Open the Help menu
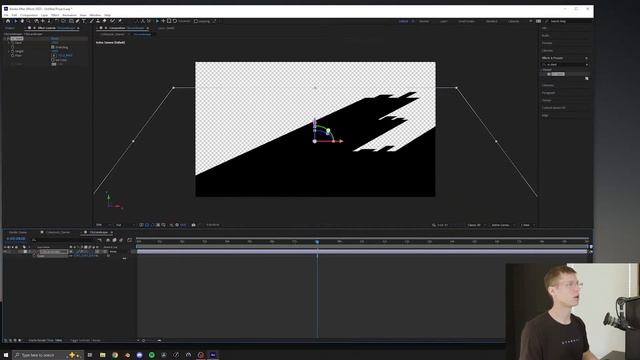The width and height of the screenshot is (640, 360). [107, 15]
